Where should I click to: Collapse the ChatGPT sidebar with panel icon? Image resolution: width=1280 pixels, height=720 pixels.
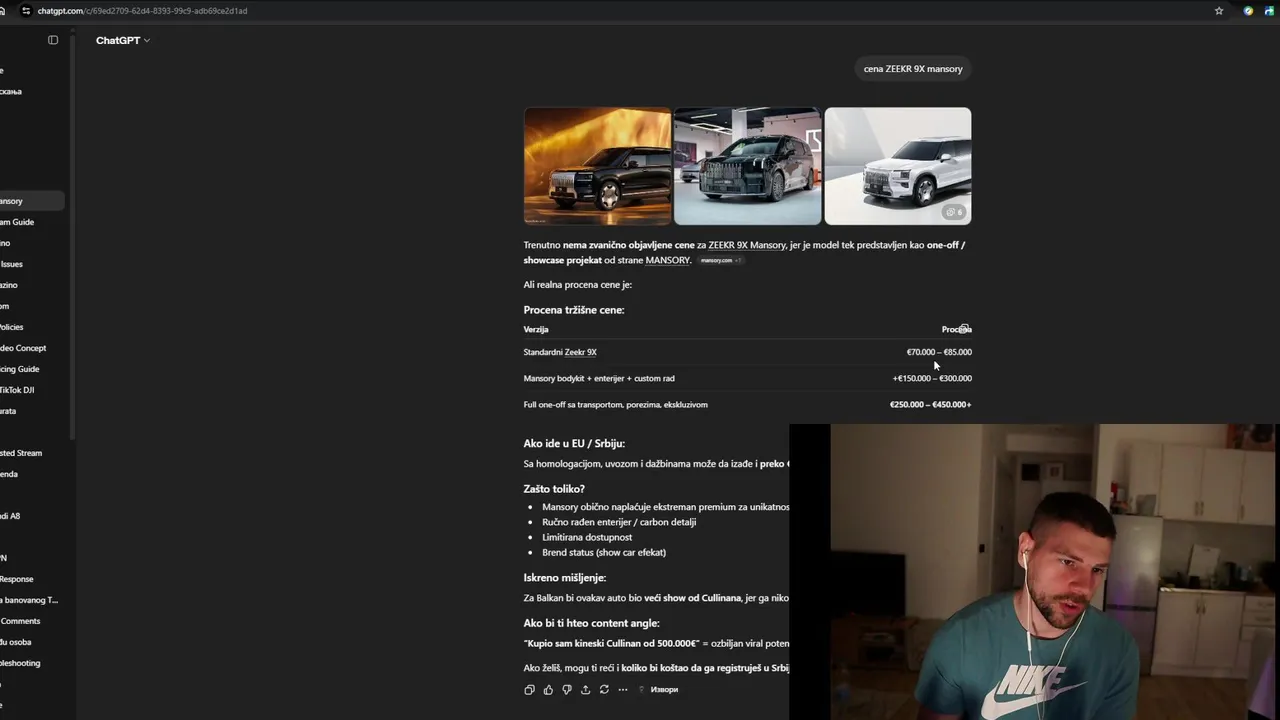pyautogui.click(x=53, y=40)
